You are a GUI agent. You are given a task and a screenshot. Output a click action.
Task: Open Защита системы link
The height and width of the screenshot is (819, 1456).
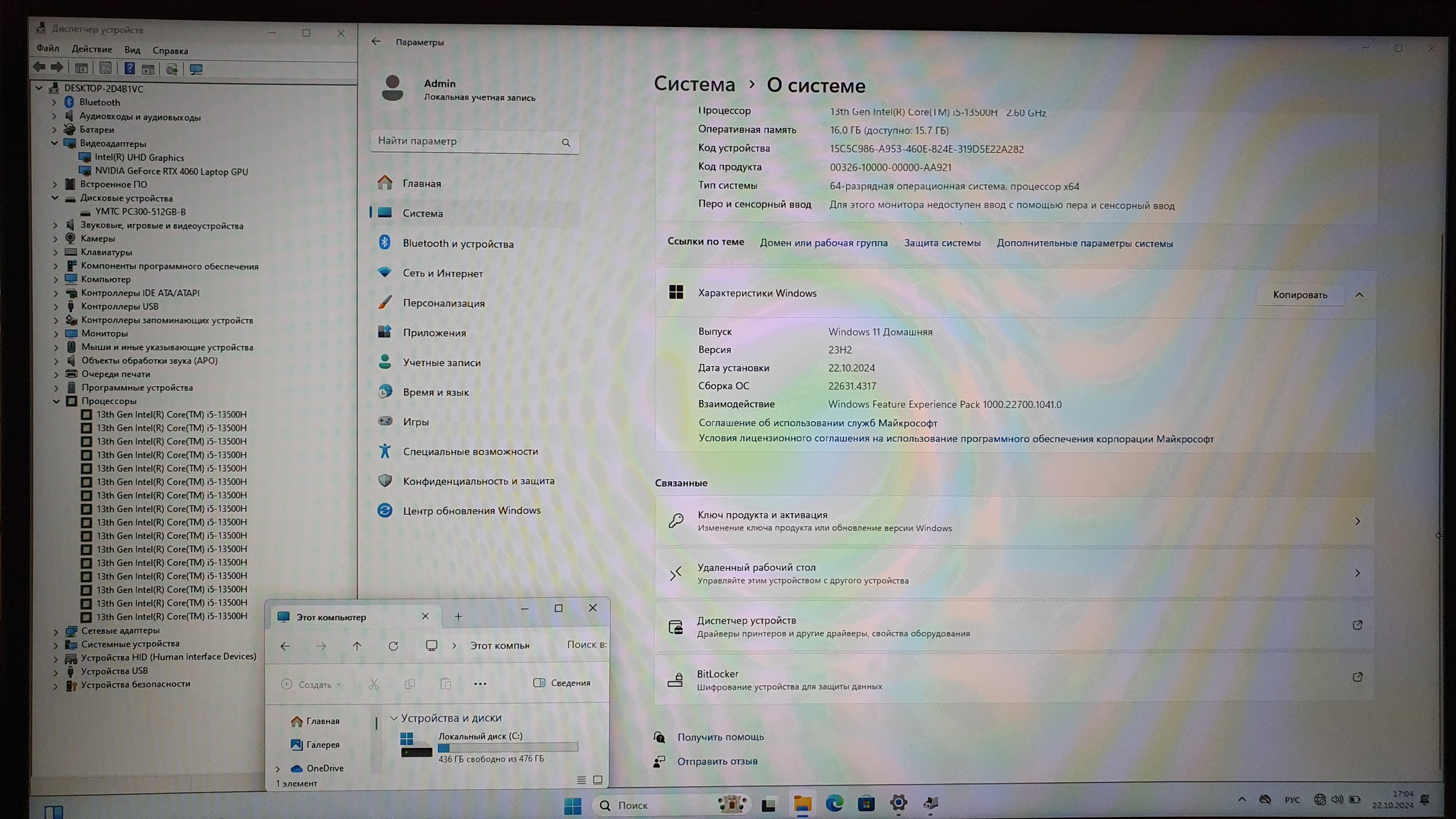[941, 243]
